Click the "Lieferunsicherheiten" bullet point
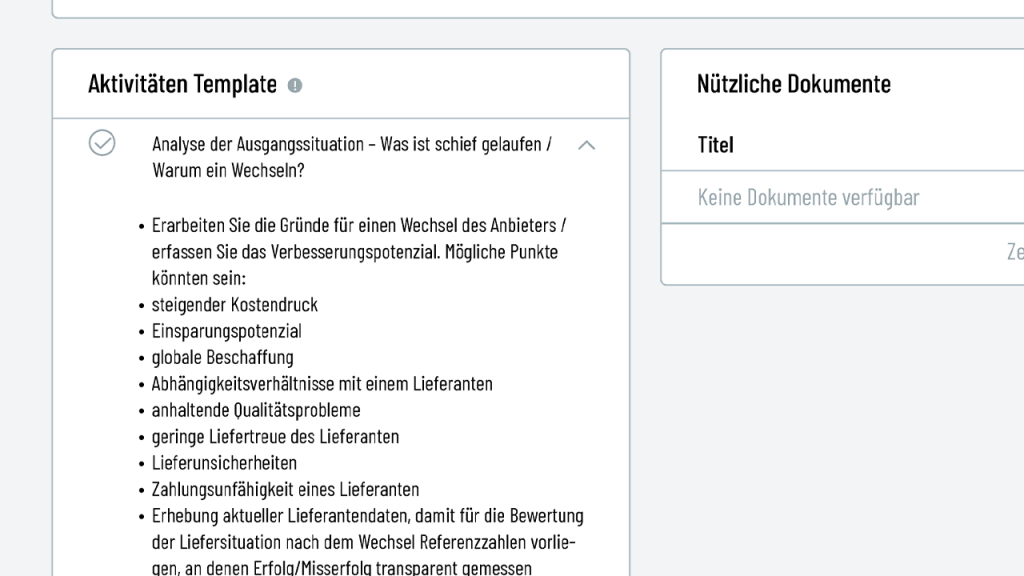Image resolution: width=1024 pixels, height=576 pixels. point(224,463)
